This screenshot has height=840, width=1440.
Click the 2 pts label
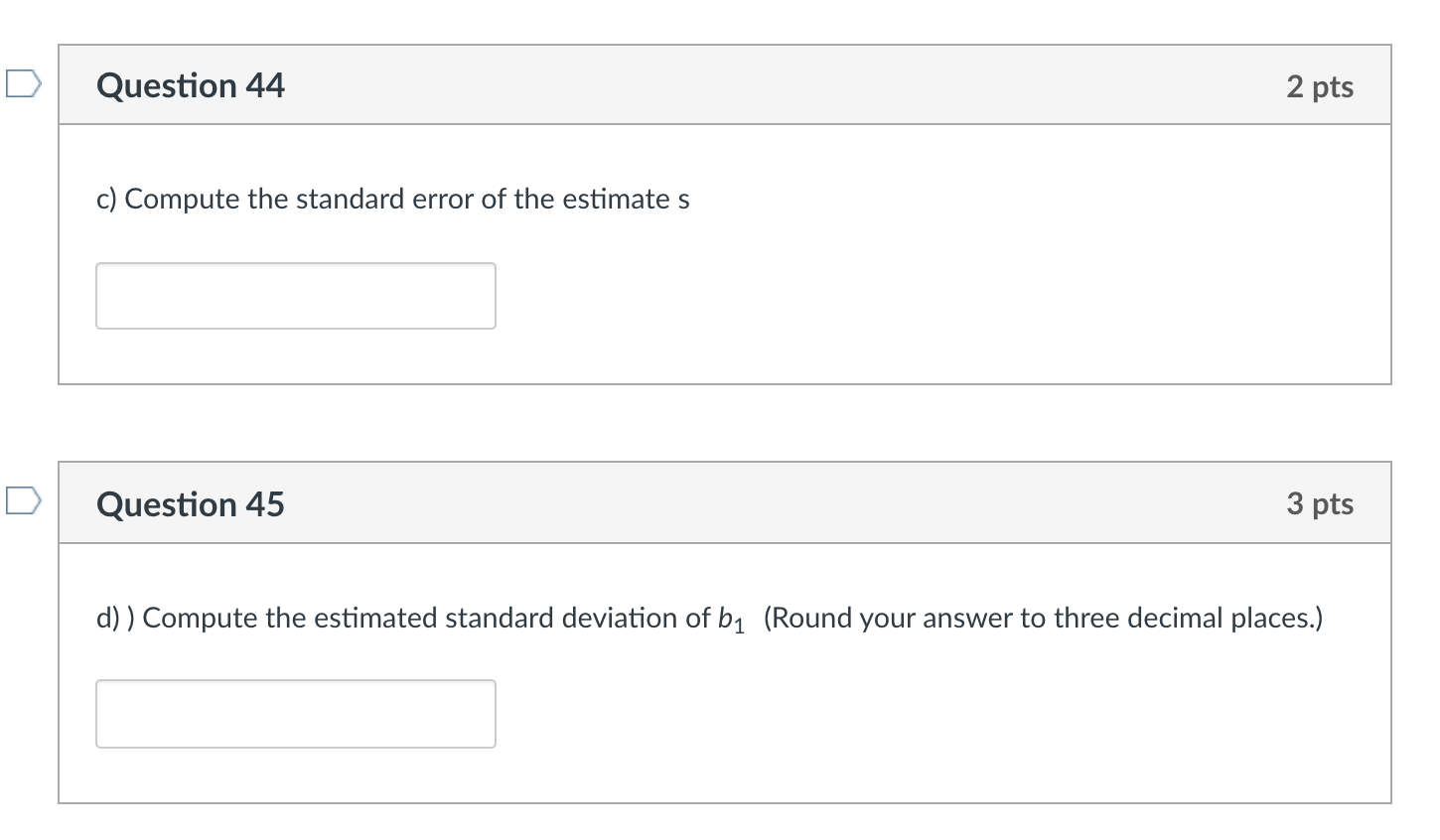(1320, 87)
